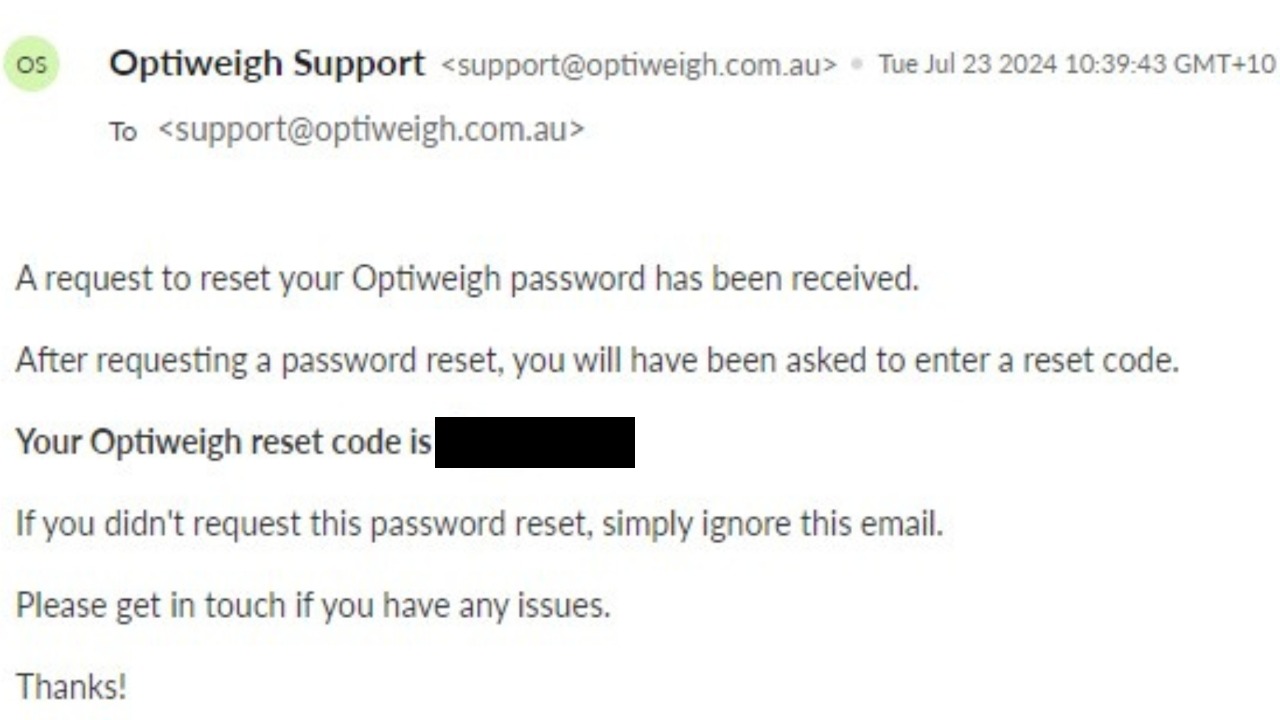The image size is (1280, 720).
Task: Click the sender email address beside the name
Action: (x=638, y=65)
